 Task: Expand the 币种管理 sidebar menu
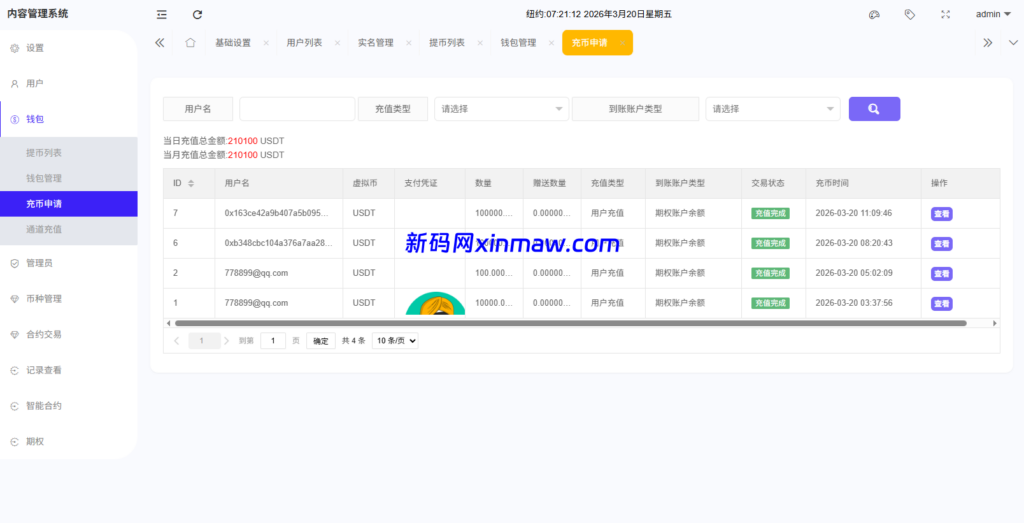pos(69,298)
